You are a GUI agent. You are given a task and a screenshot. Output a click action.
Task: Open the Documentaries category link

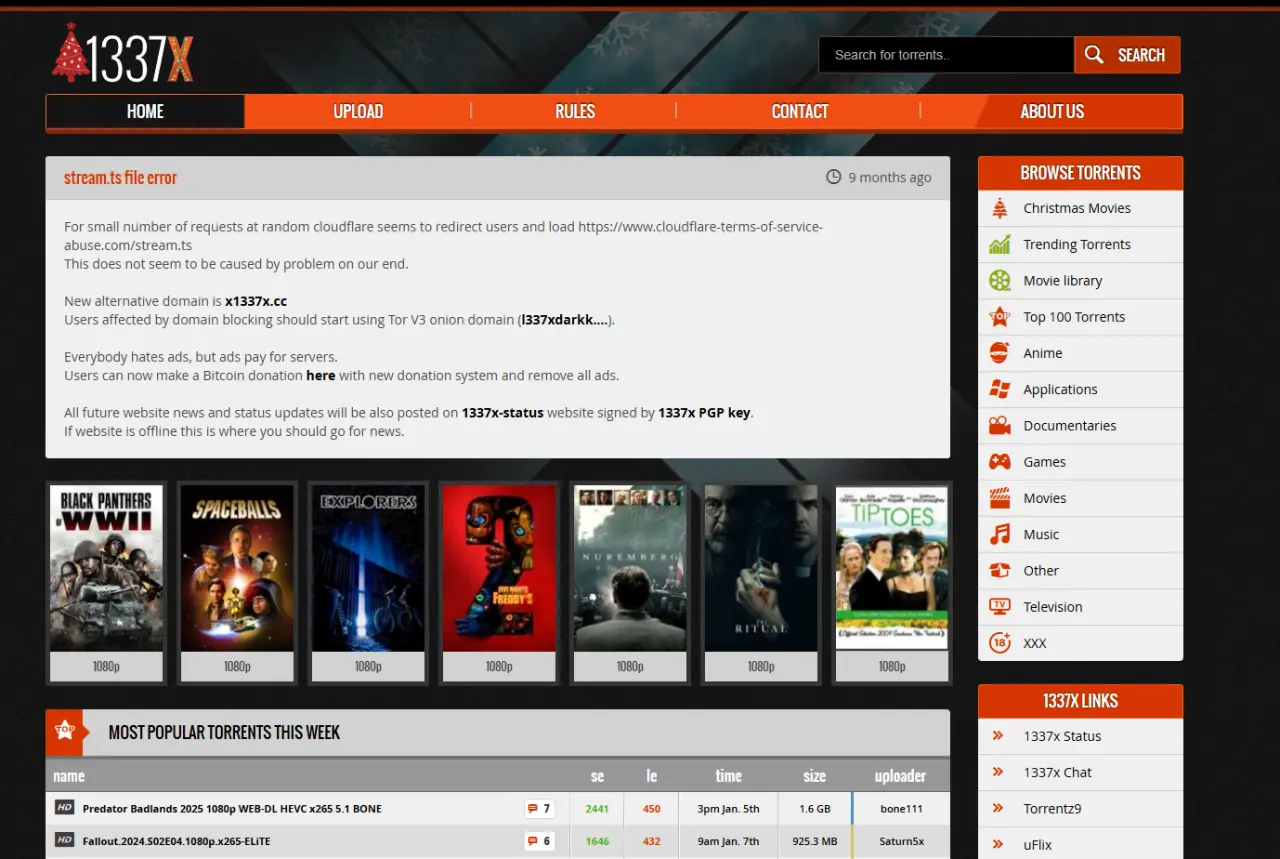click(1070, 426)
